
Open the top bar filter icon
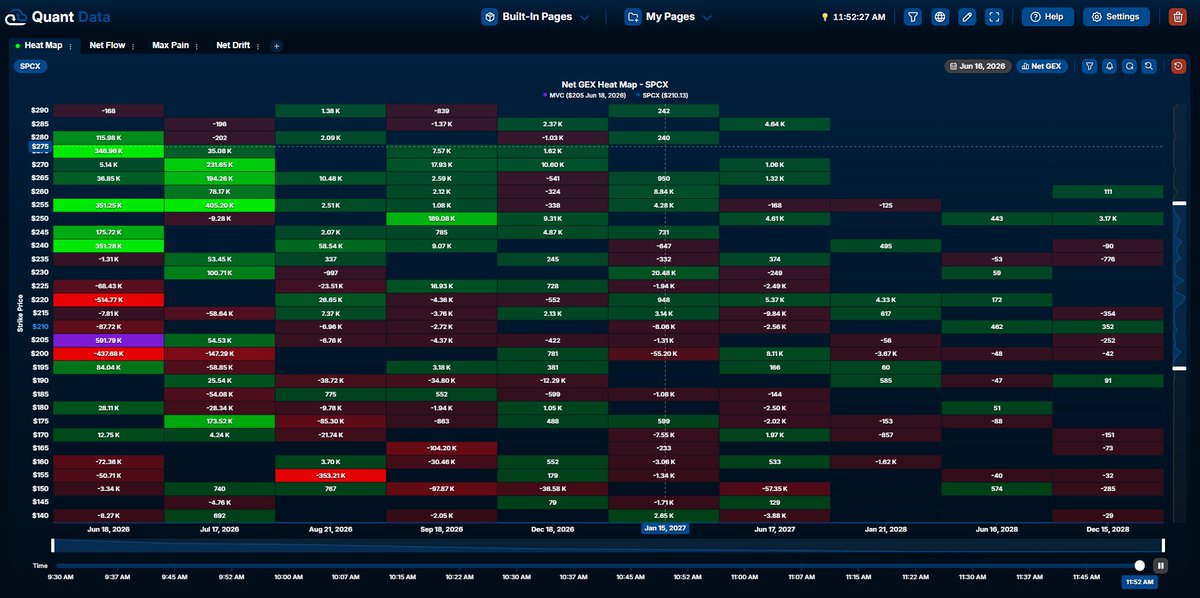pyautogui.click(x=913, y=17)
